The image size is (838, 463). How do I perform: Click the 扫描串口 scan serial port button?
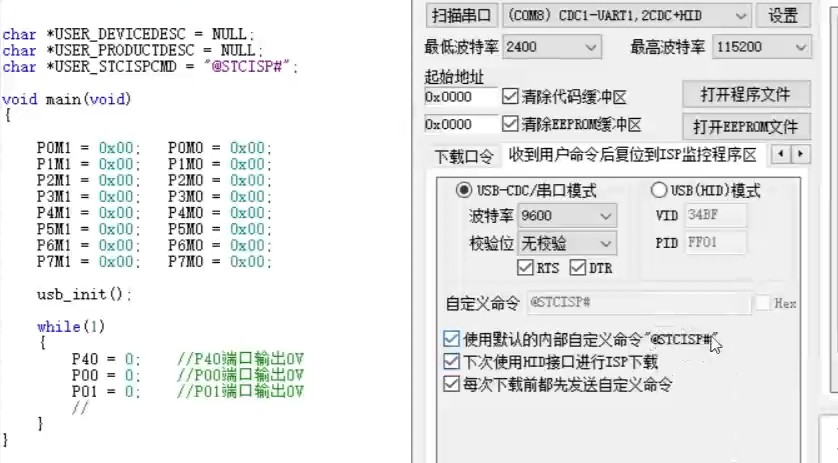point(462,16)
